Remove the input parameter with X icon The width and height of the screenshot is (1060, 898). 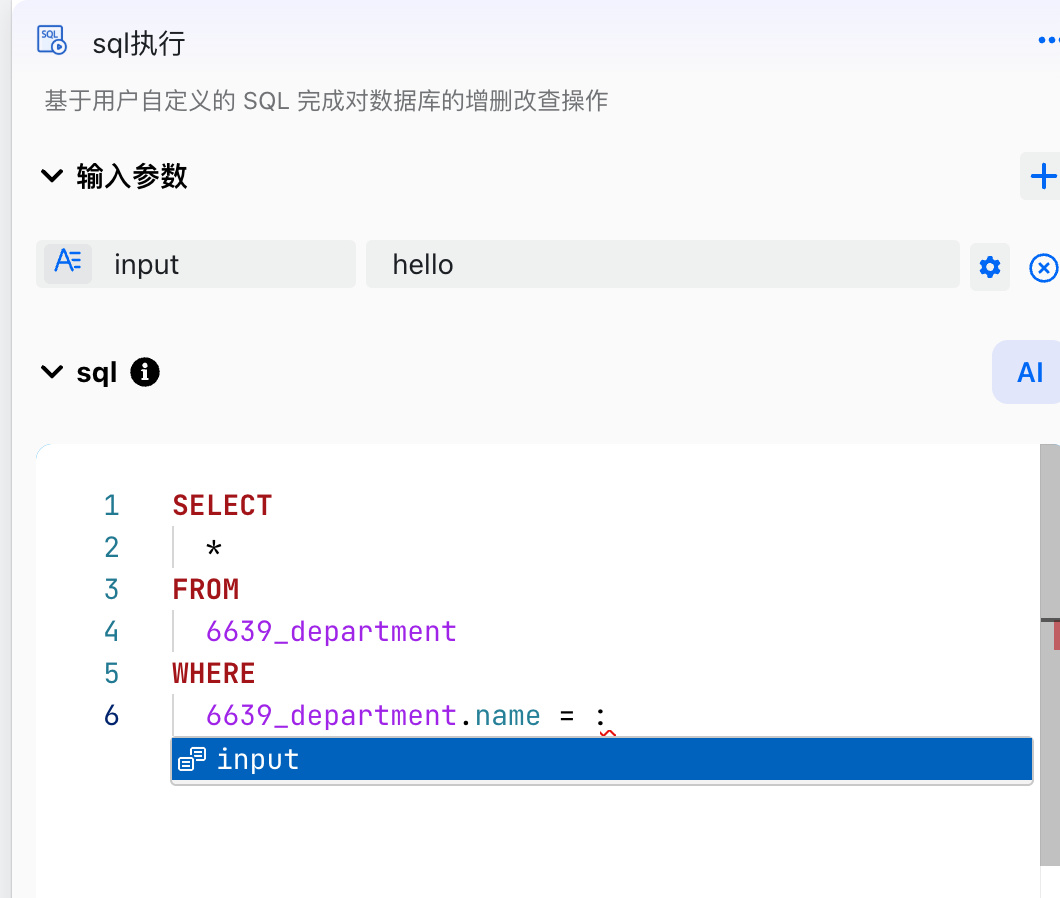click(1043, 268)
